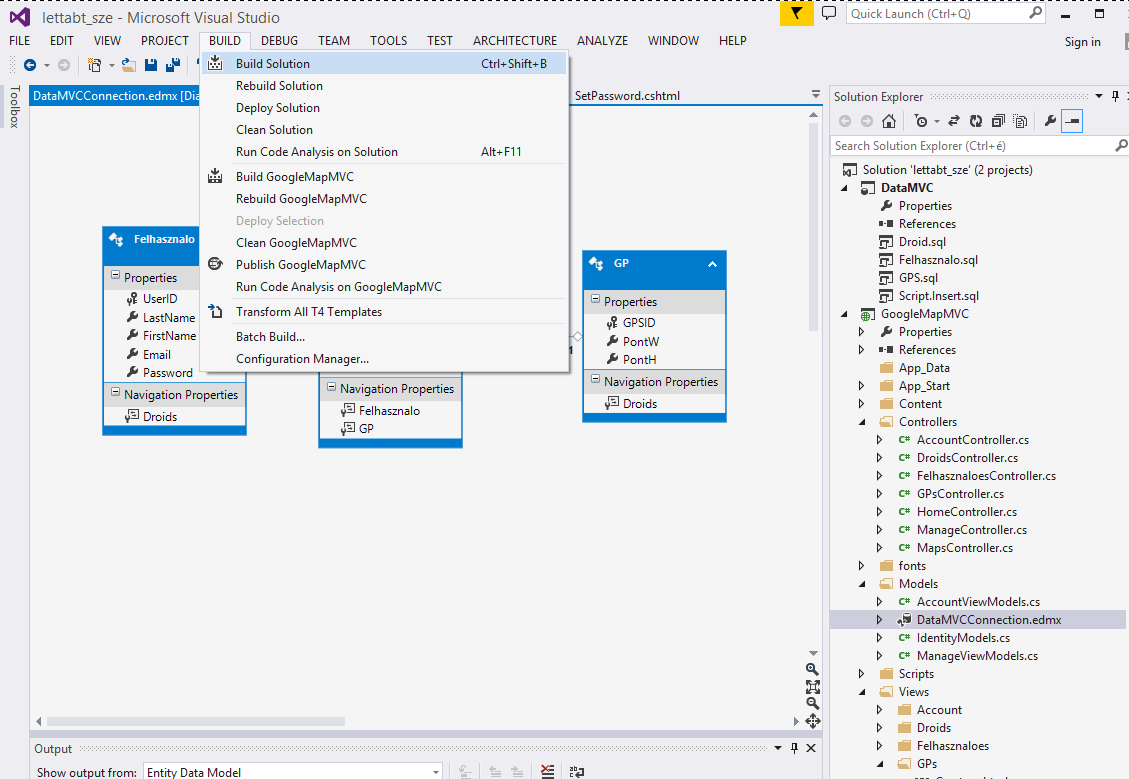Screen dimensions: 1129x779
Task: Open the Output window options dropdown
Action: pos(778,748)
